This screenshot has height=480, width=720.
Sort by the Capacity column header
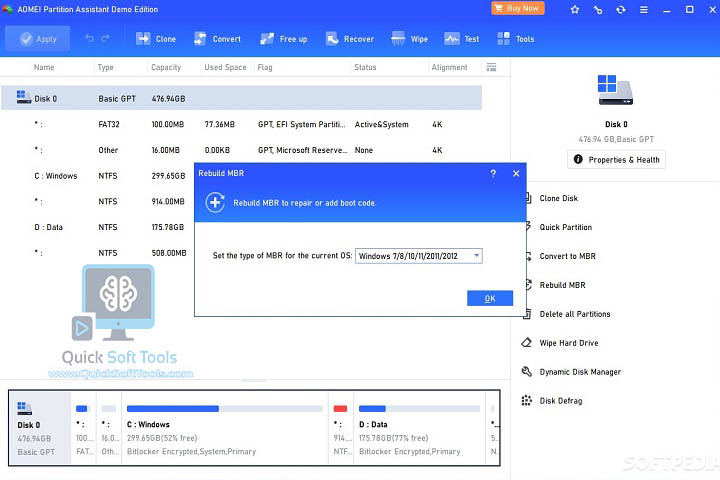click(166, 67)
